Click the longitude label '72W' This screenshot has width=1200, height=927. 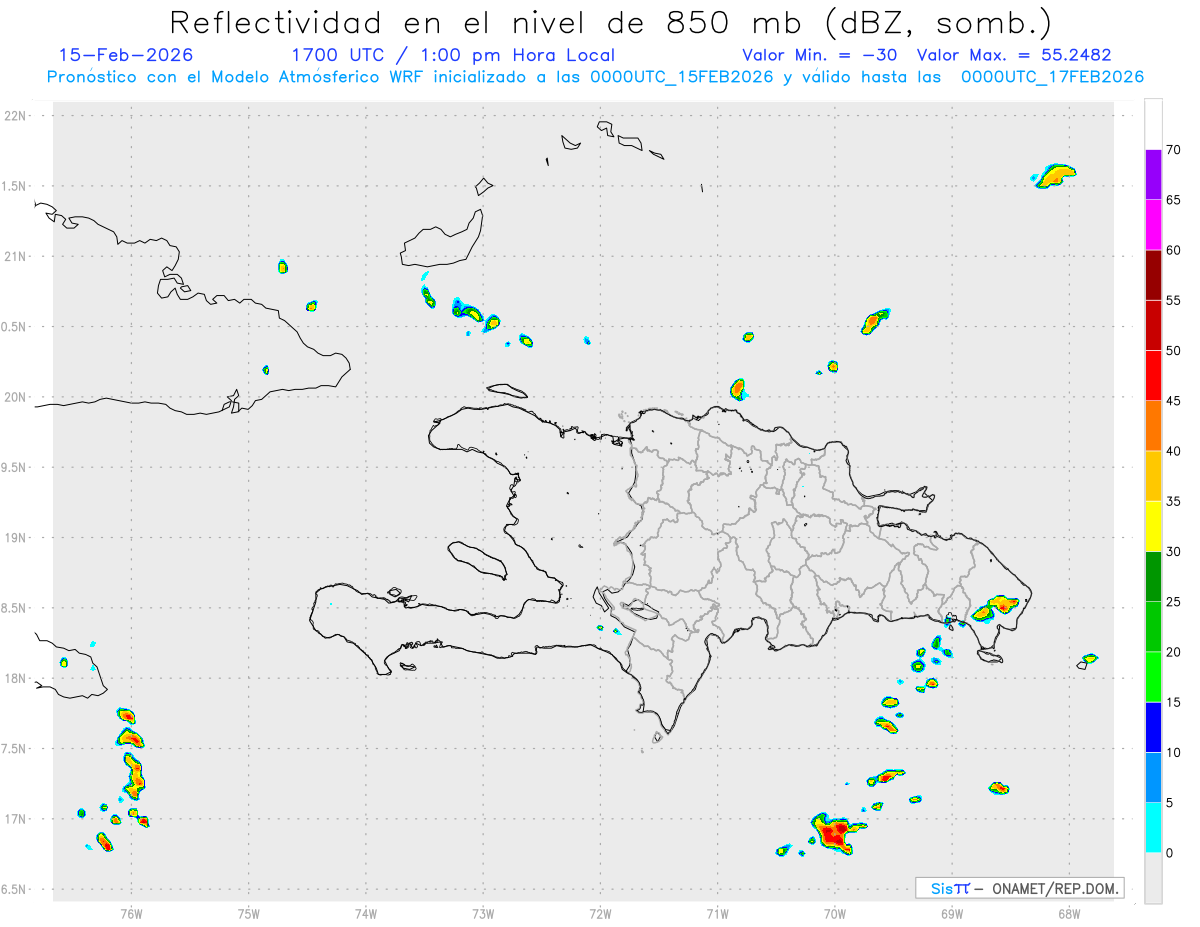click(x=601, y=913)
